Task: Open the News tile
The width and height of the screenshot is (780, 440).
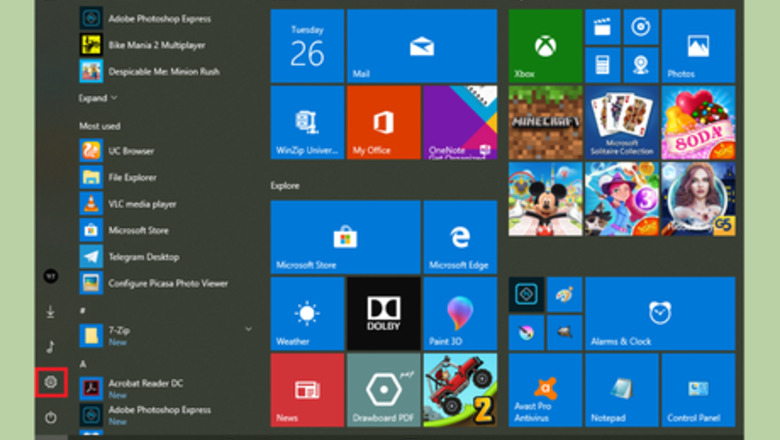Action: [307, 390]
